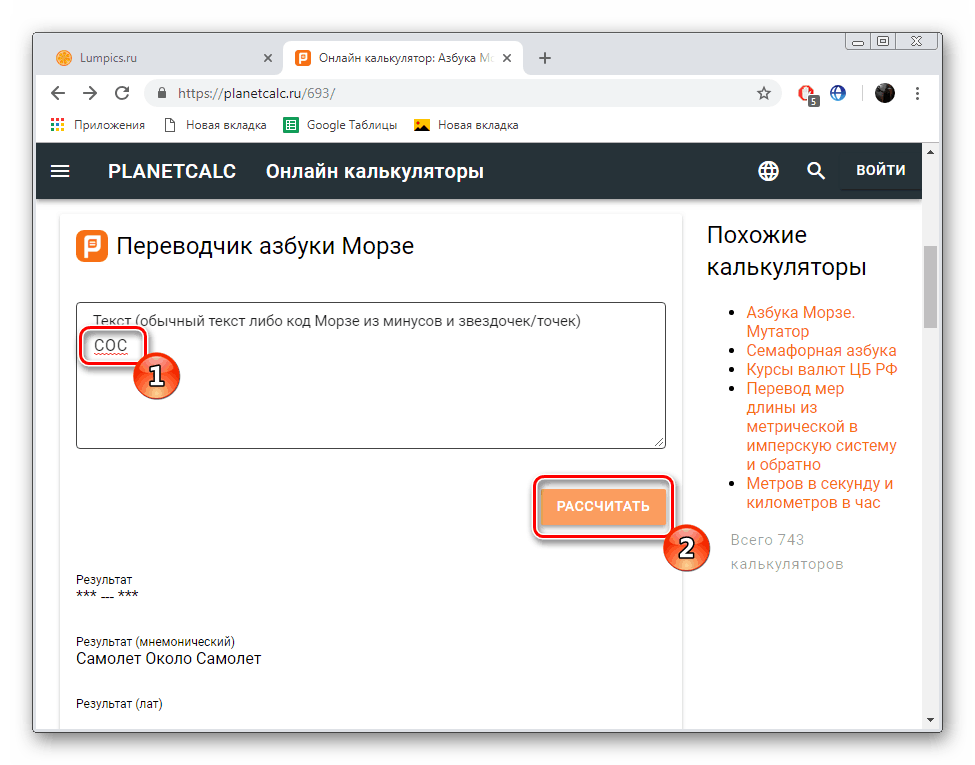Open the Приложения bookmarks shortcut
This screenshot has height=765, width=975.
pos(98,125)
